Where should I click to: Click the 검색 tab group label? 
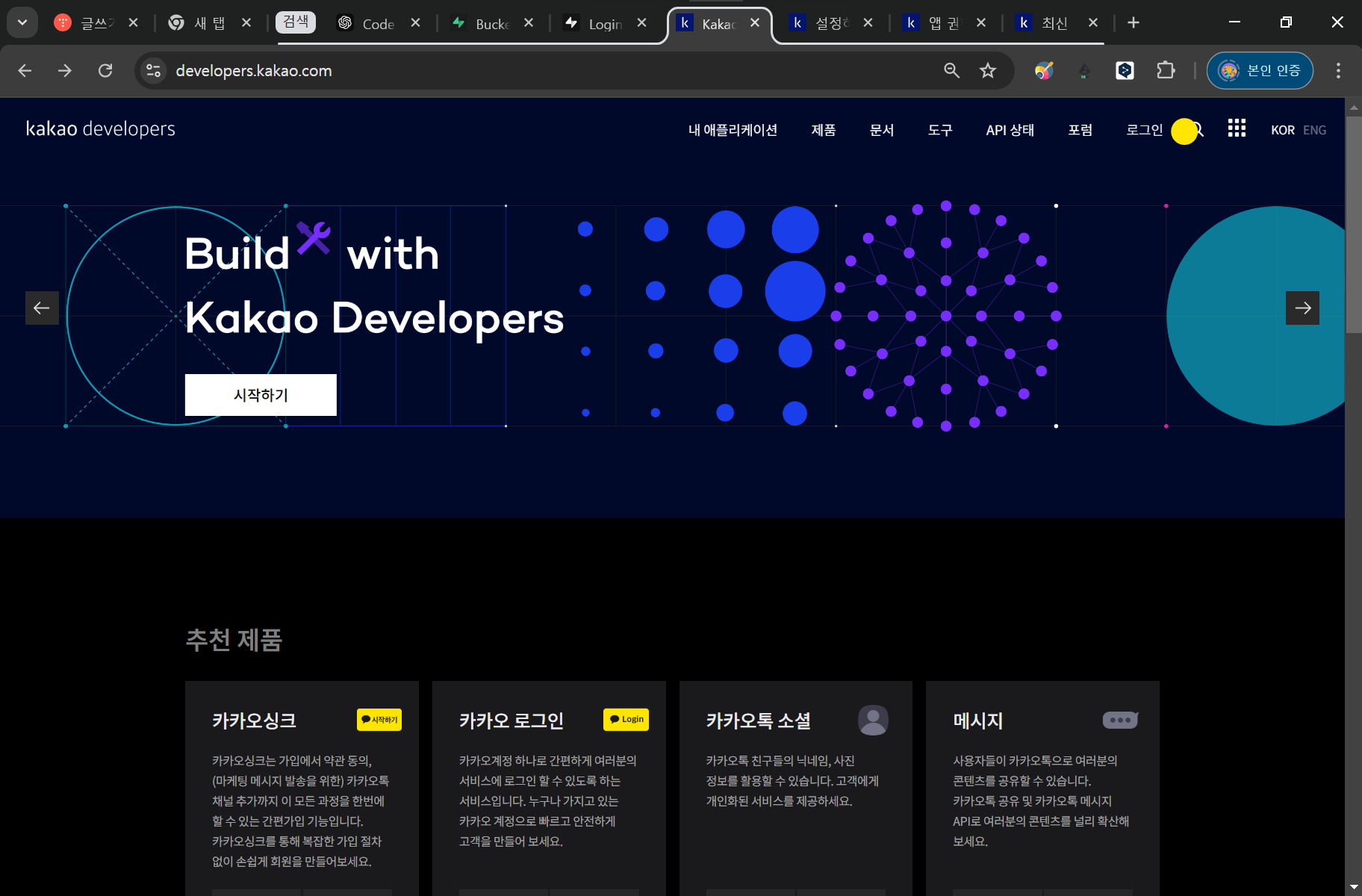tap(296, 22)
